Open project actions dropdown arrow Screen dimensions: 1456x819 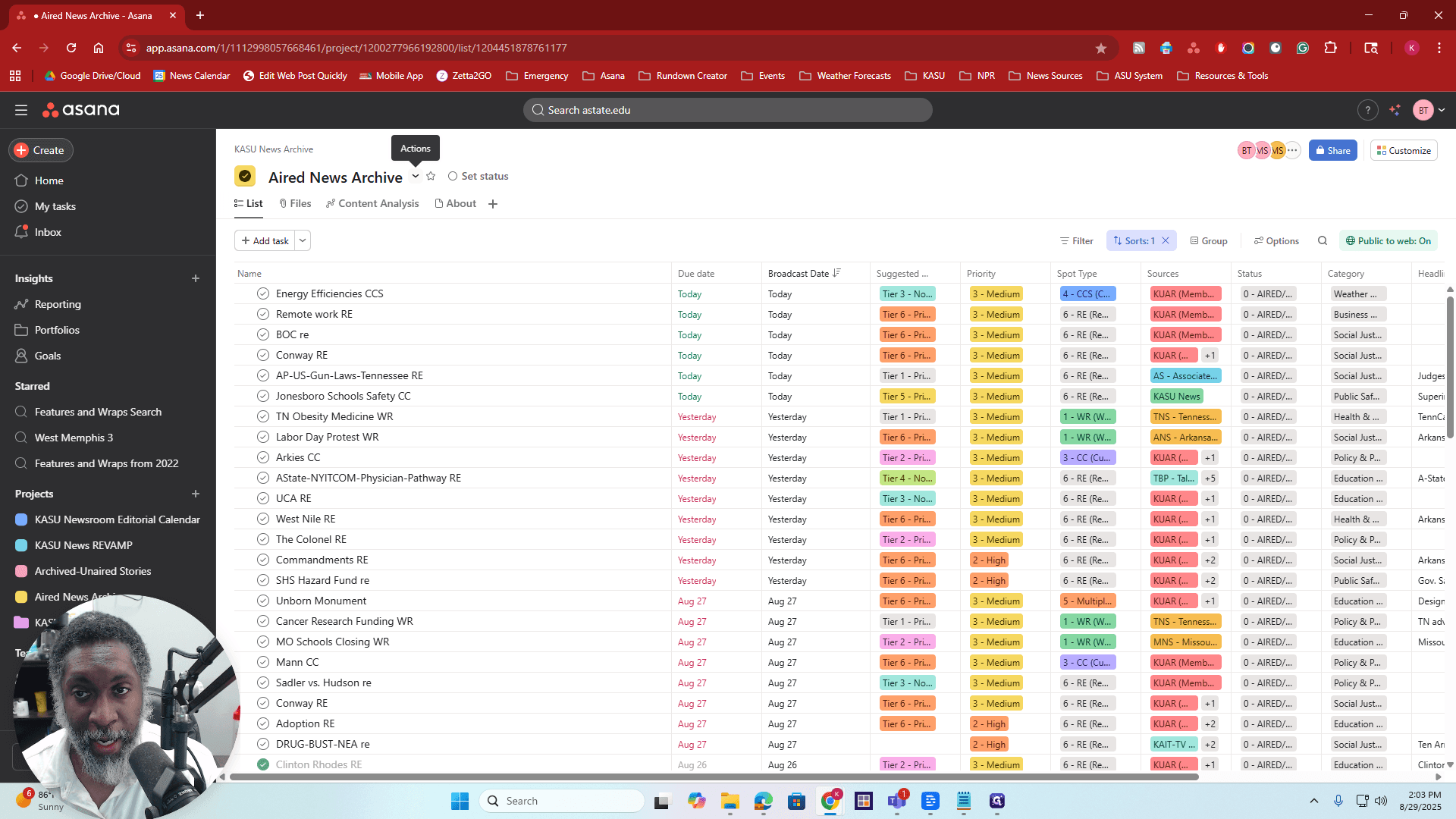tap(416, 176)
